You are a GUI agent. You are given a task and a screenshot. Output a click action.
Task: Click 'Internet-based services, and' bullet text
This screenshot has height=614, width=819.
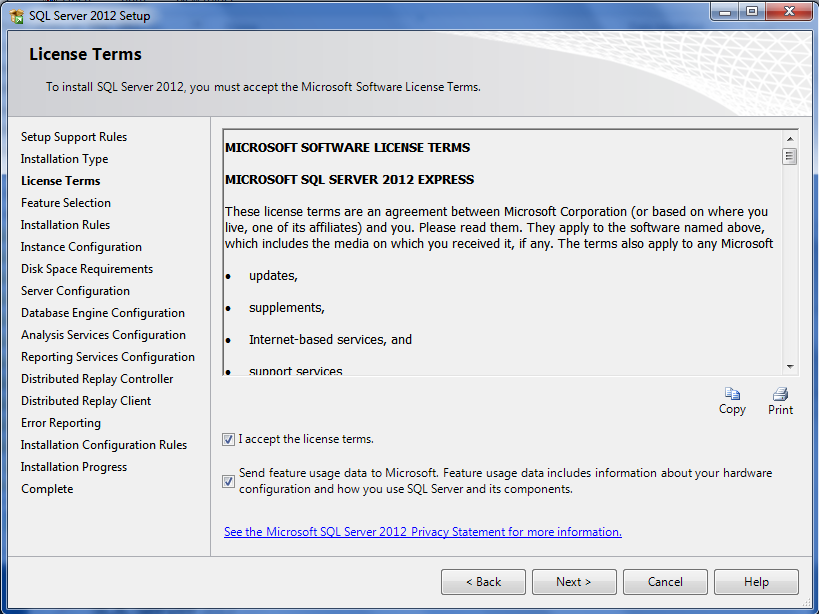click(x=331, y=339)
